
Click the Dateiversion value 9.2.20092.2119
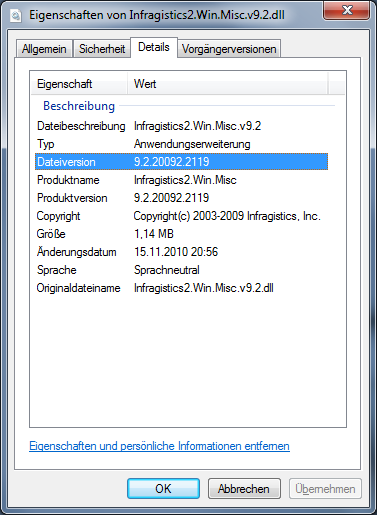coord(171,162)
